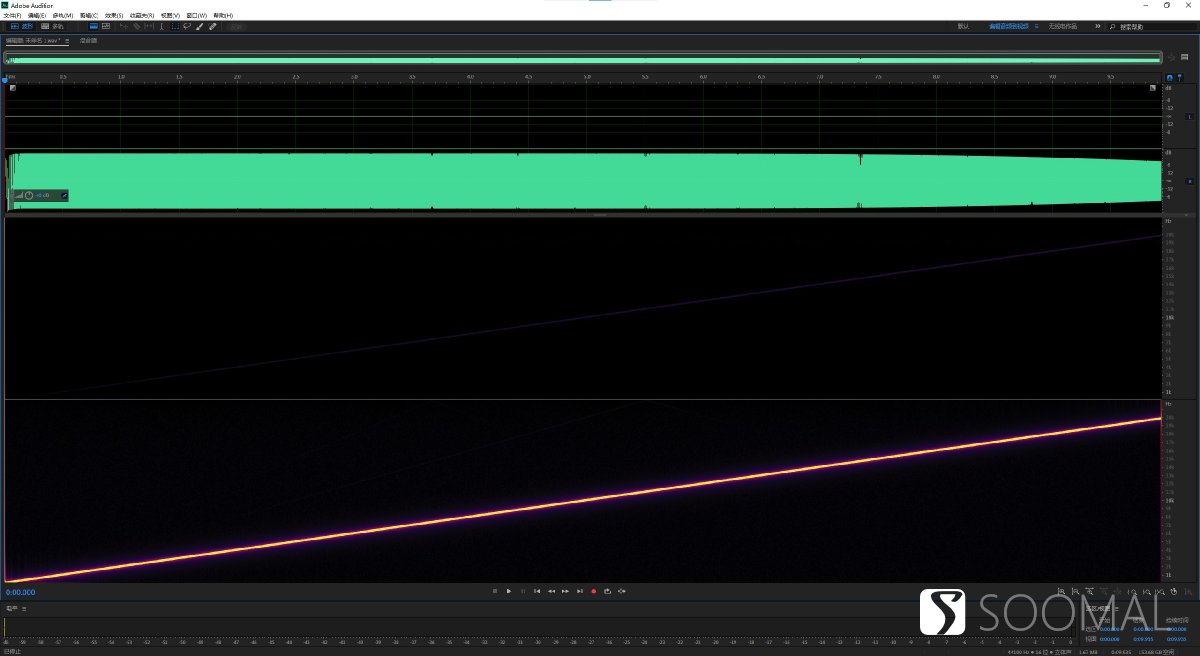
Task: Open the 效果(S) menu
Action: click(x=113, y=15)
